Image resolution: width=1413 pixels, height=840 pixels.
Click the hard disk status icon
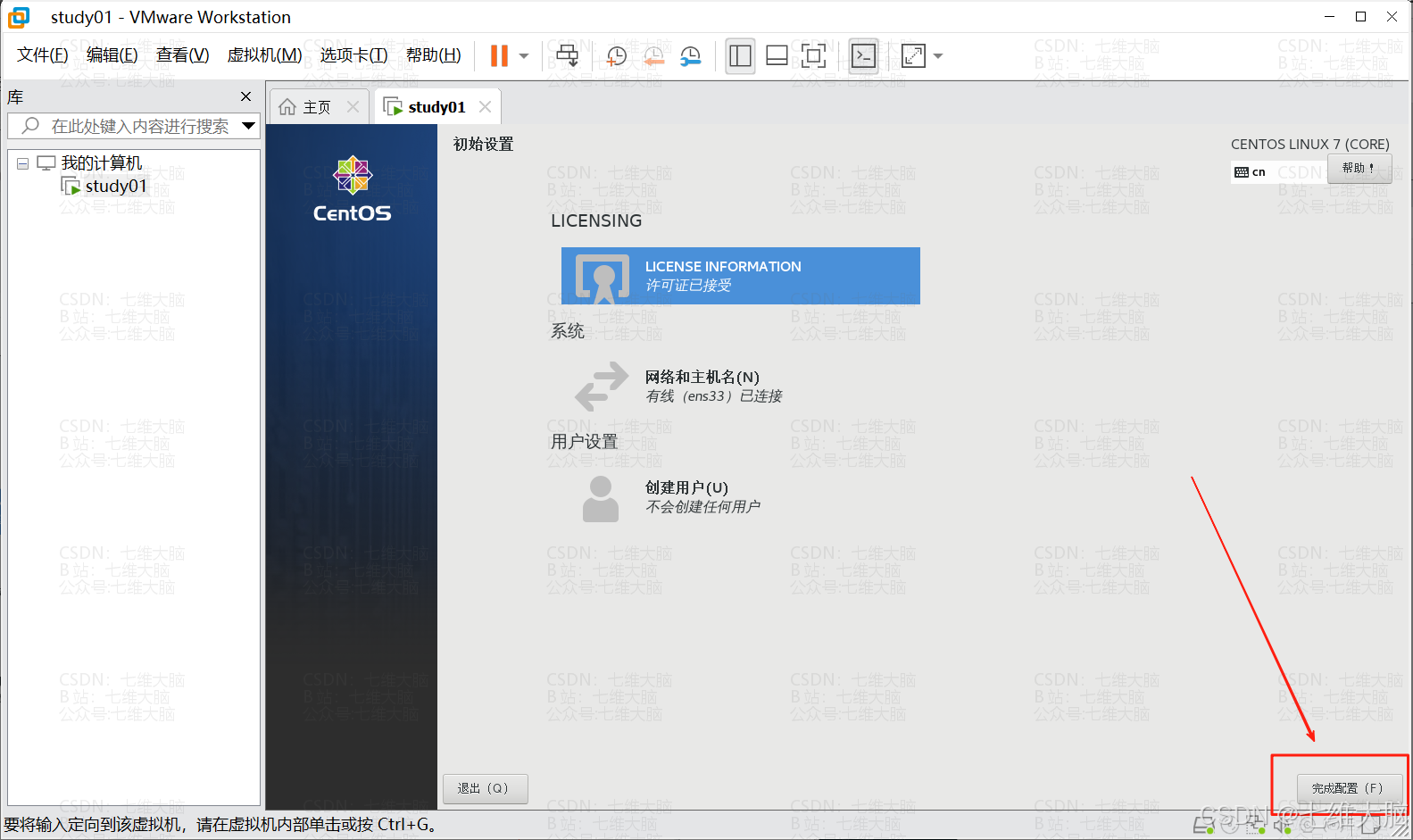(1203, 826)
